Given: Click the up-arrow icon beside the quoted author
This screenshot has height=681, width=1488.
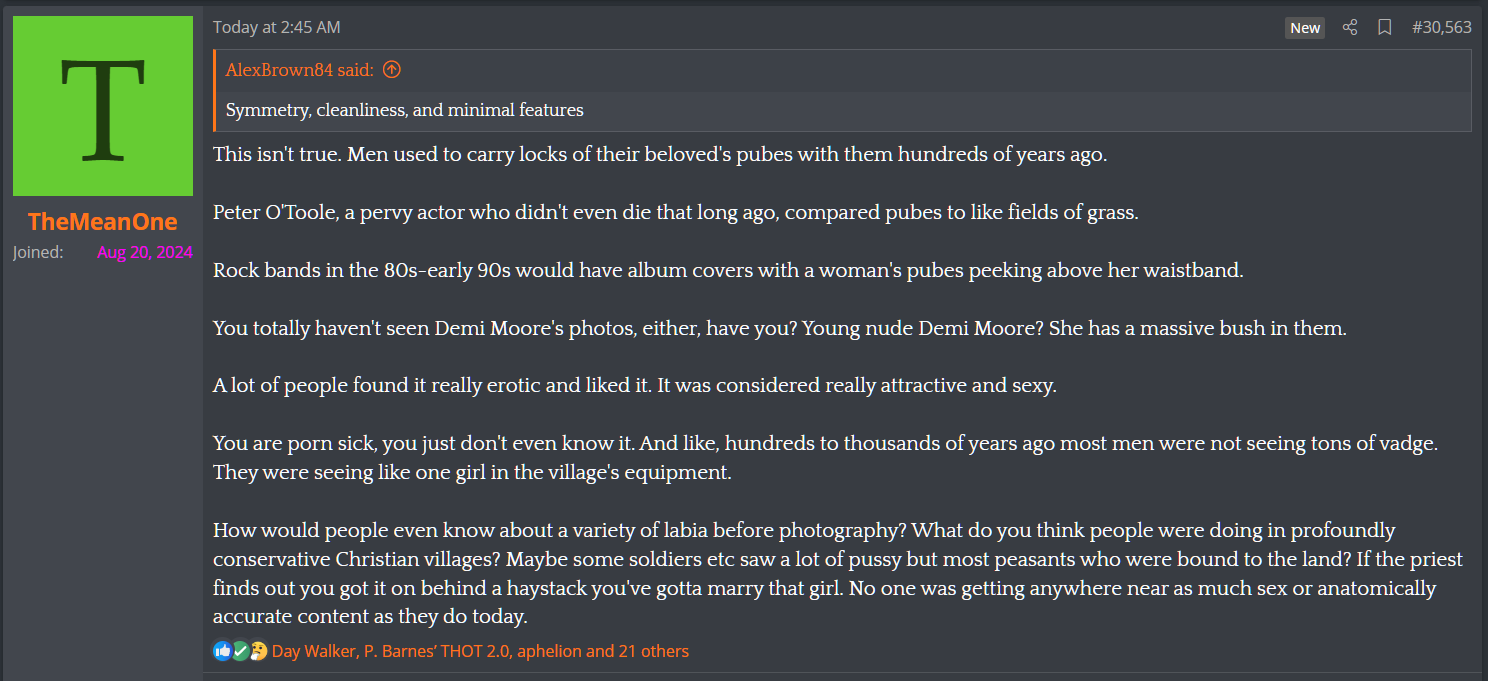Looking at the screenshot, I should [392, 70].
